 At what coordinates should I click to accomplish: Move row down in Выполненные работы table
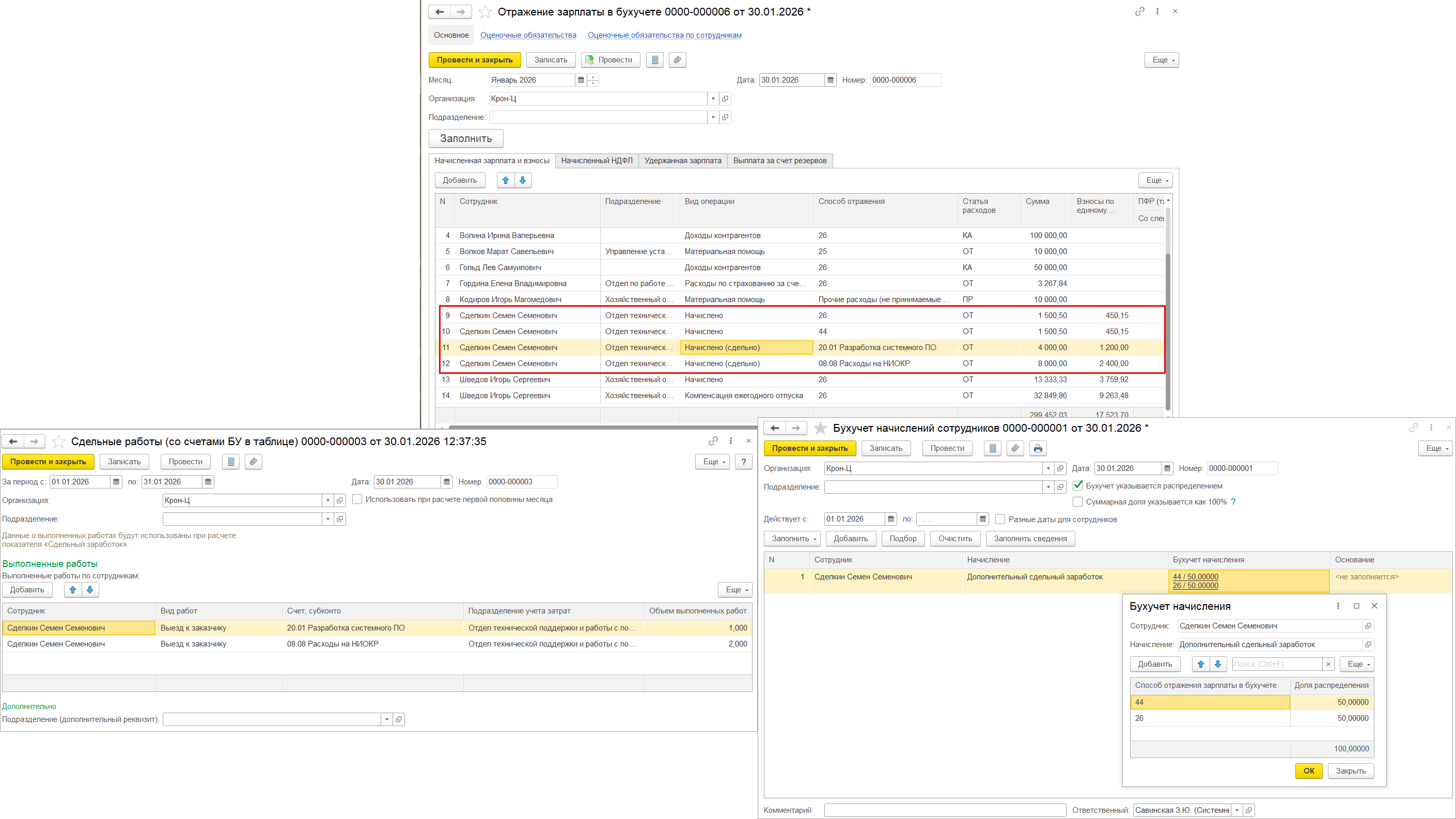point(90,590)
